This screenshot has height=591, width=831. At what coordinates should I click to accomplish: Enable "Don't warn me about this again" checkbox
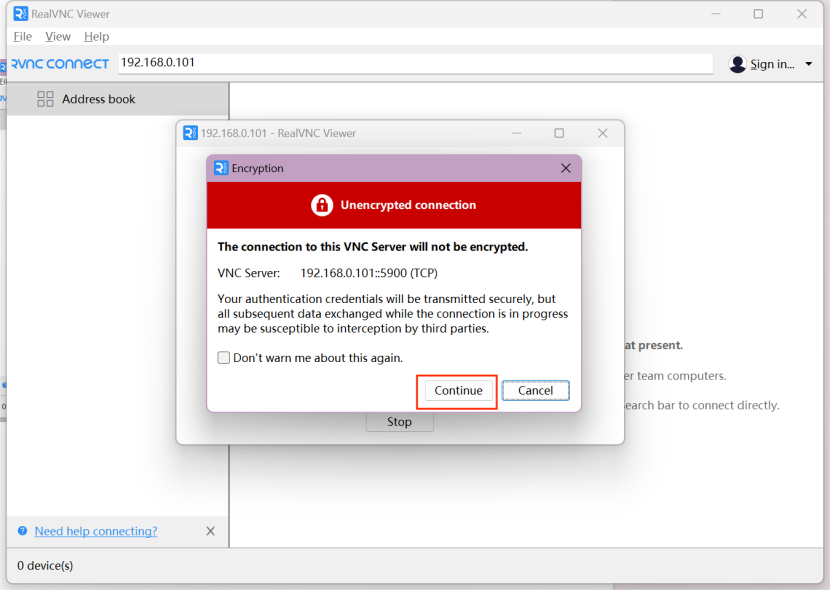coord(224,358)
